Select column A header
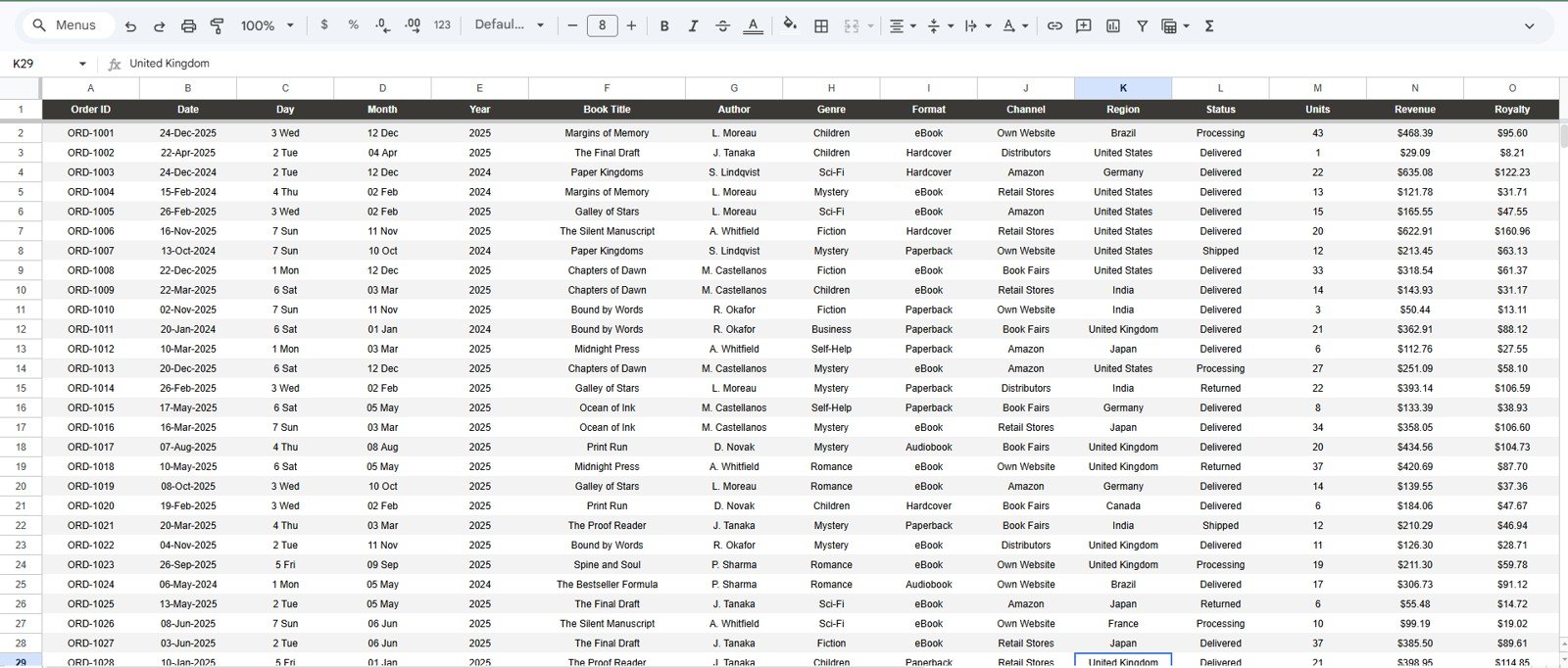This screenshot has height=668, width=1568. 91,88
